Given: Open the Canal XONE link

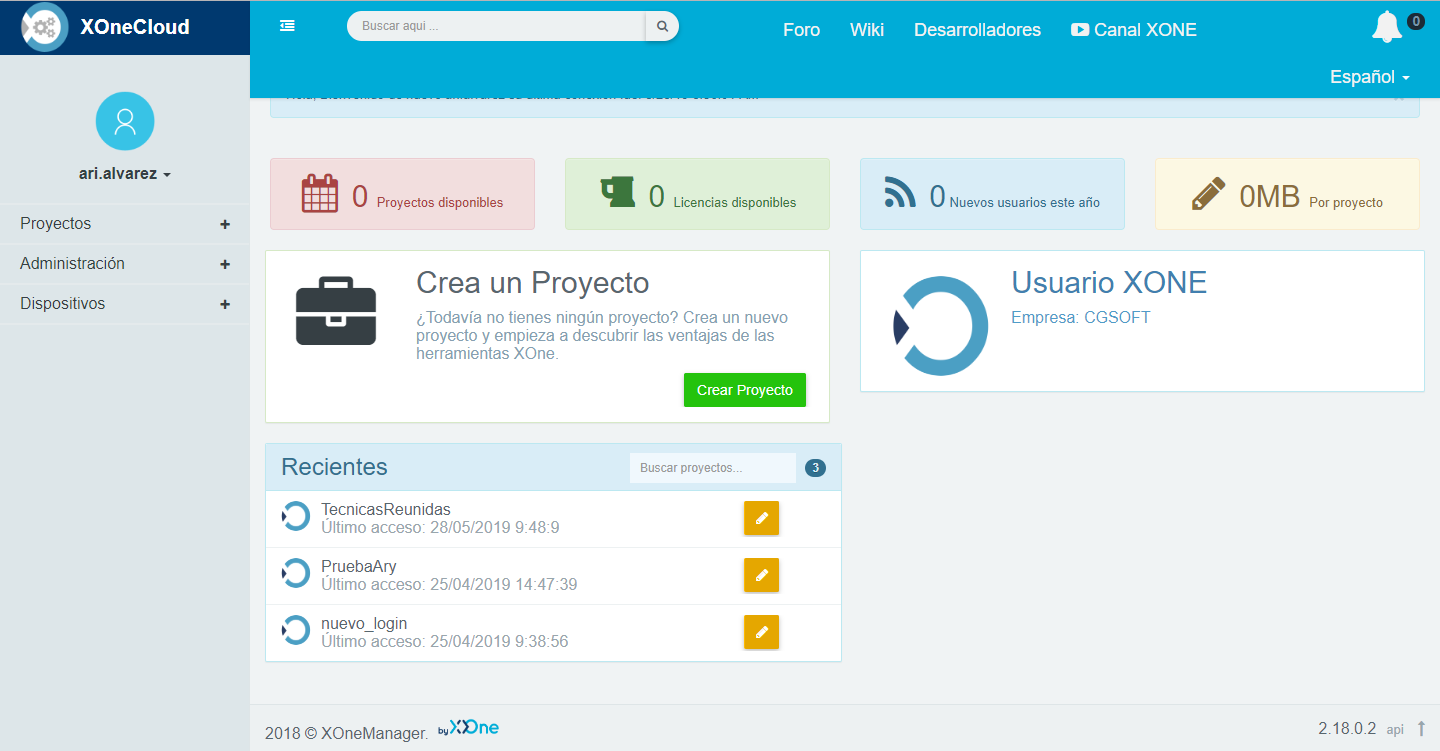Looking at the screenshot, I should [x=1134, y=30].
